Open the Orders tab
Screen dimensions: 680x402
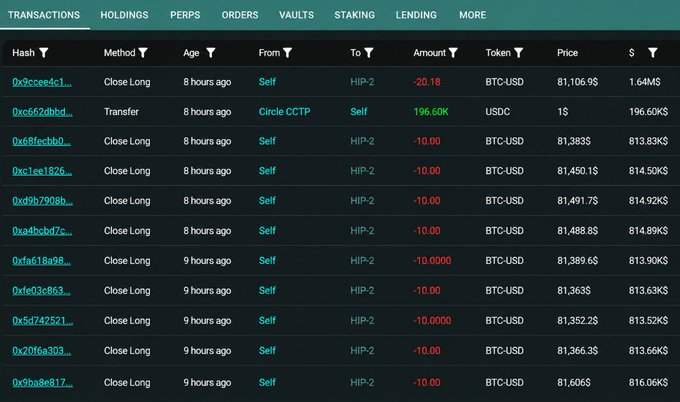(x=240, y=15)
